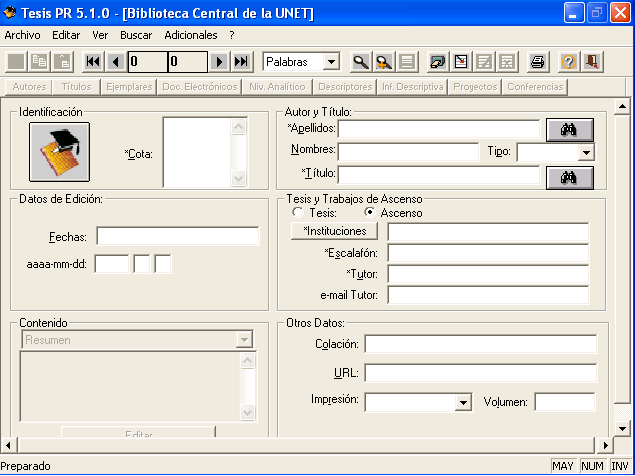Click the Nombres input field
635x476 pixels.
409,152
